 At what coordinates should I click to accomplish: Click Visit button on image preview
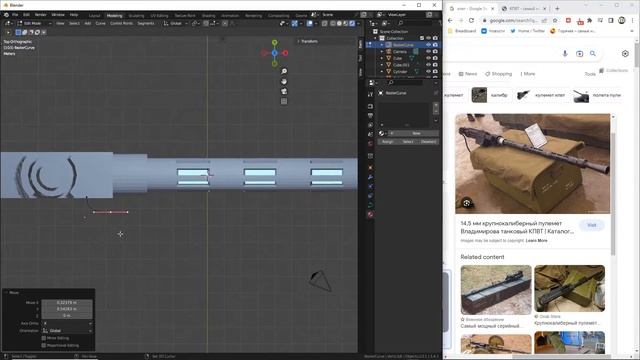[591, 225]
